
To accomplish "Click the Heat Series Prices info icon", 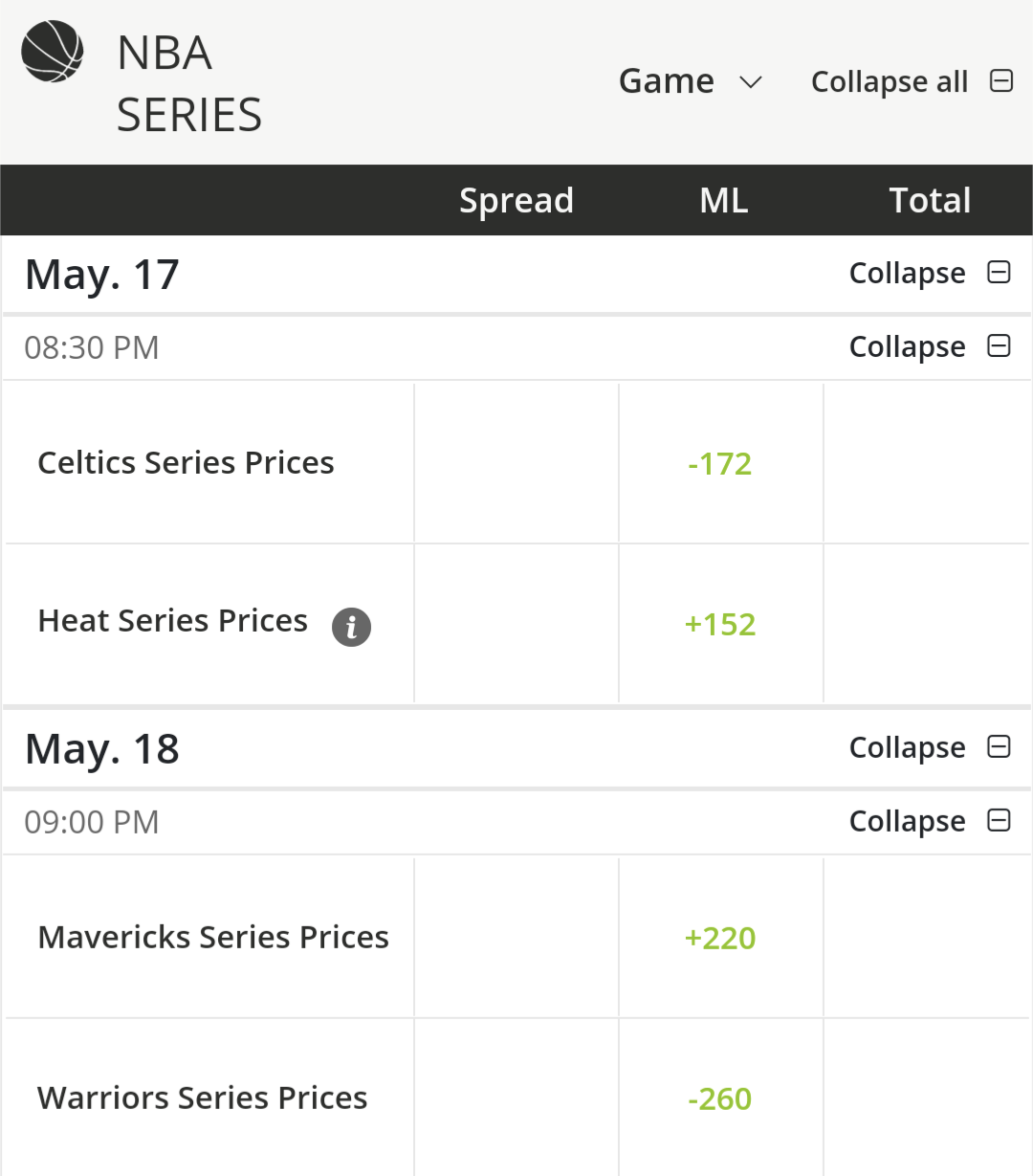I will click(x=351, y=627).
